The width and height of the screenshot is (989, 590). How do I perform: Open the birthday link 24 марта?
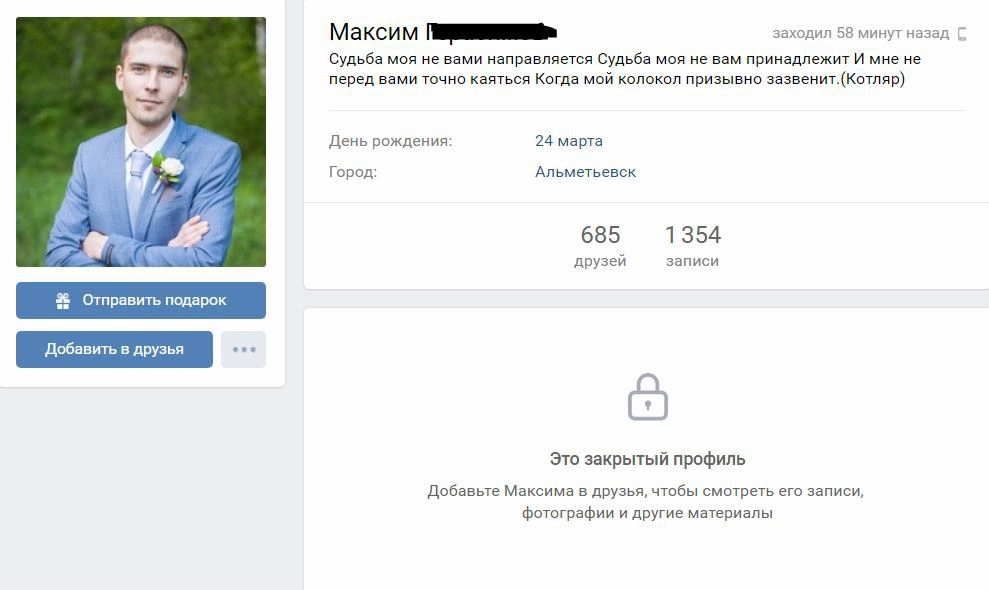(x=568, y=141)
